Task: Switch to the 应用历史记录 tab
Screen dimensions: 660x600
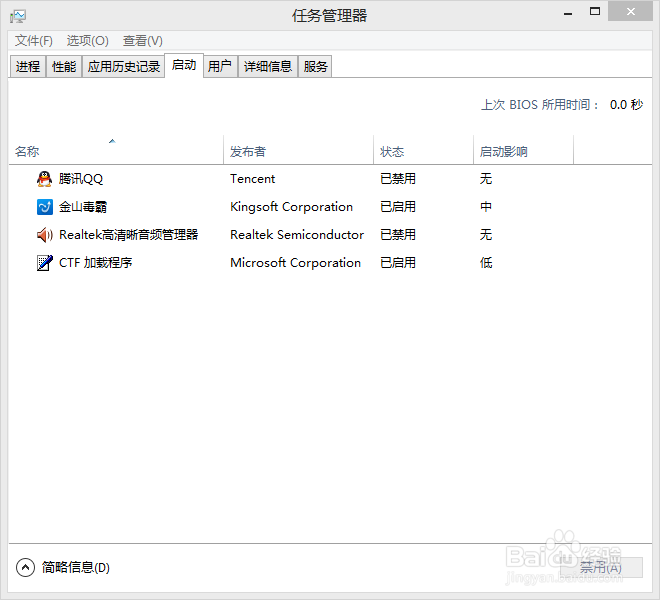Action: coord(123,67)
